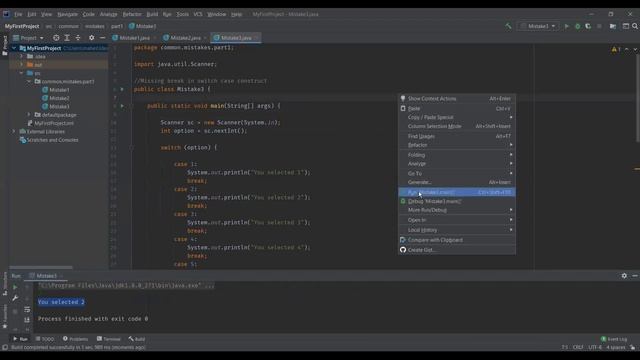Click the yellow warning indicator in editor
The image size is (640, 360).
click(x=616, y=49)
